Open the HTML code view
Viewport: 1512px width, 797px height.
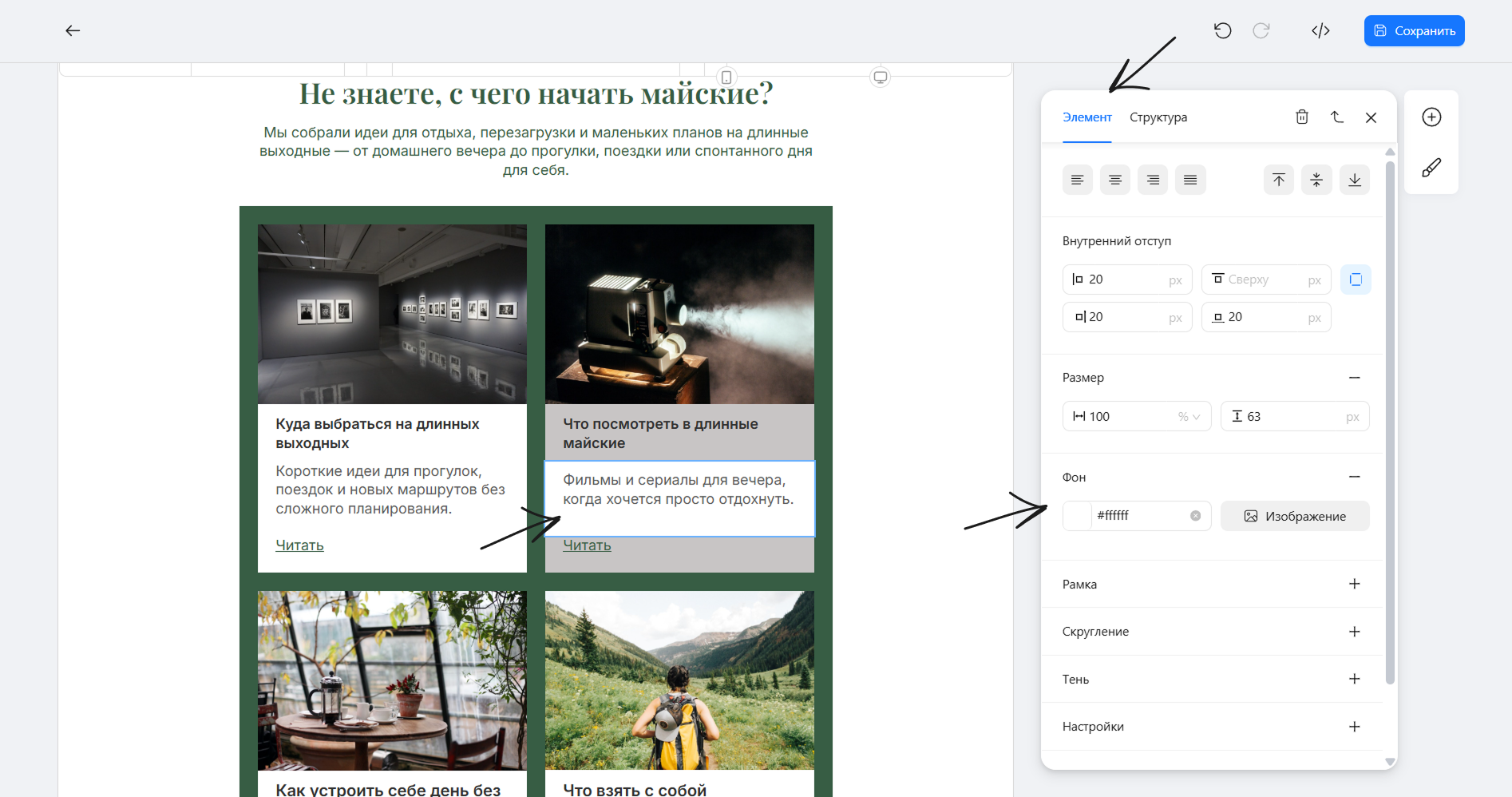(1320, 31)
